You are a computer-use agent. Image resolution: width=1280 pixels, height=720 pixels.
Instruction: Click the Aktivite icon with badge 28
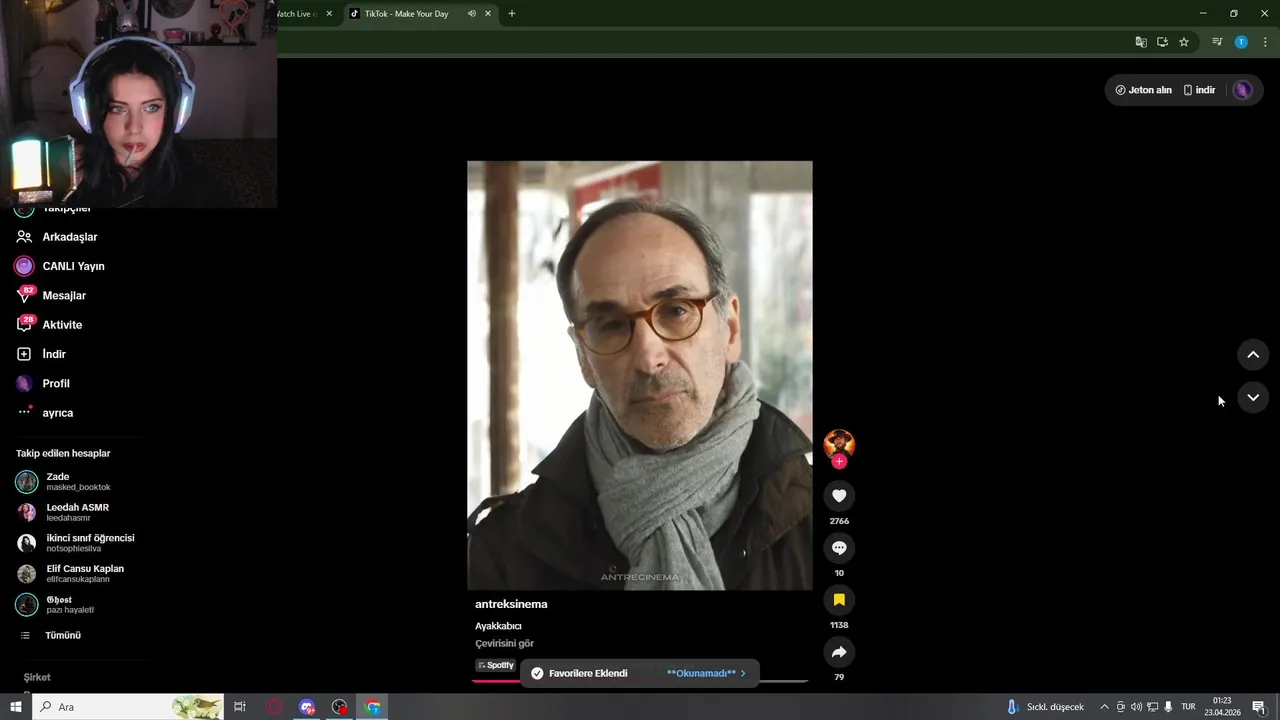pos(24,325)
